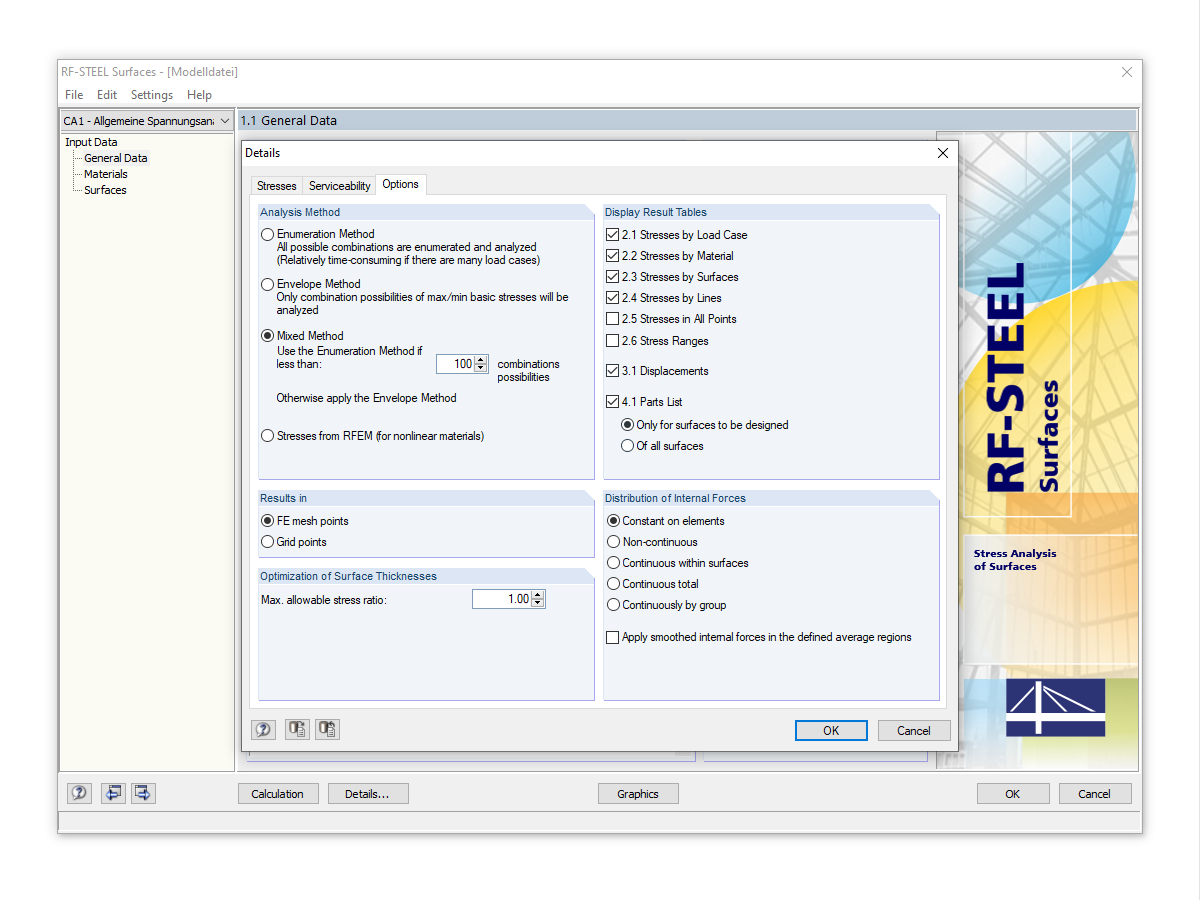
Task: Open the Settings menu
Action: point(151,94)
